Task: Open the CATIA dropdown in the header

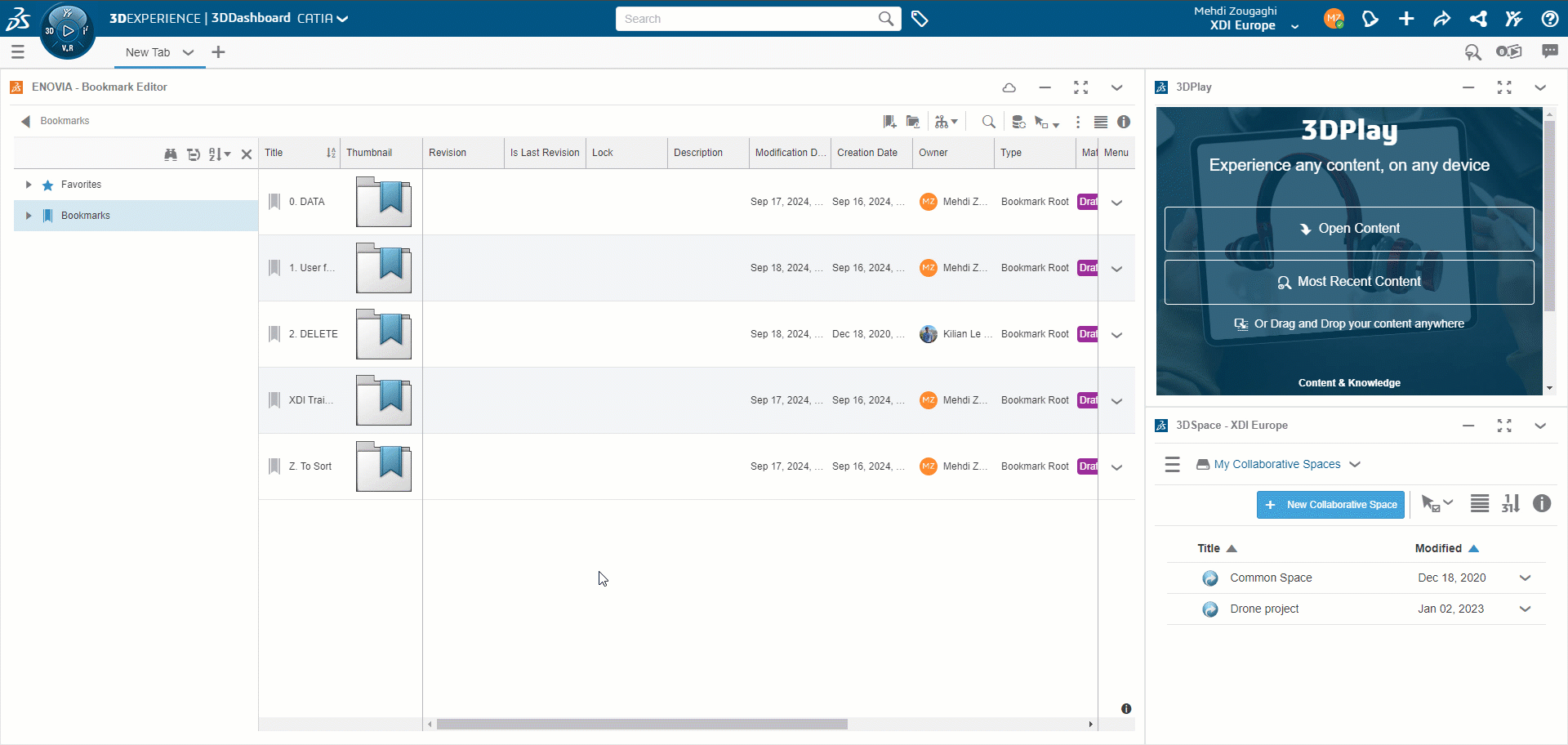Action: click(x=323, y=17)
